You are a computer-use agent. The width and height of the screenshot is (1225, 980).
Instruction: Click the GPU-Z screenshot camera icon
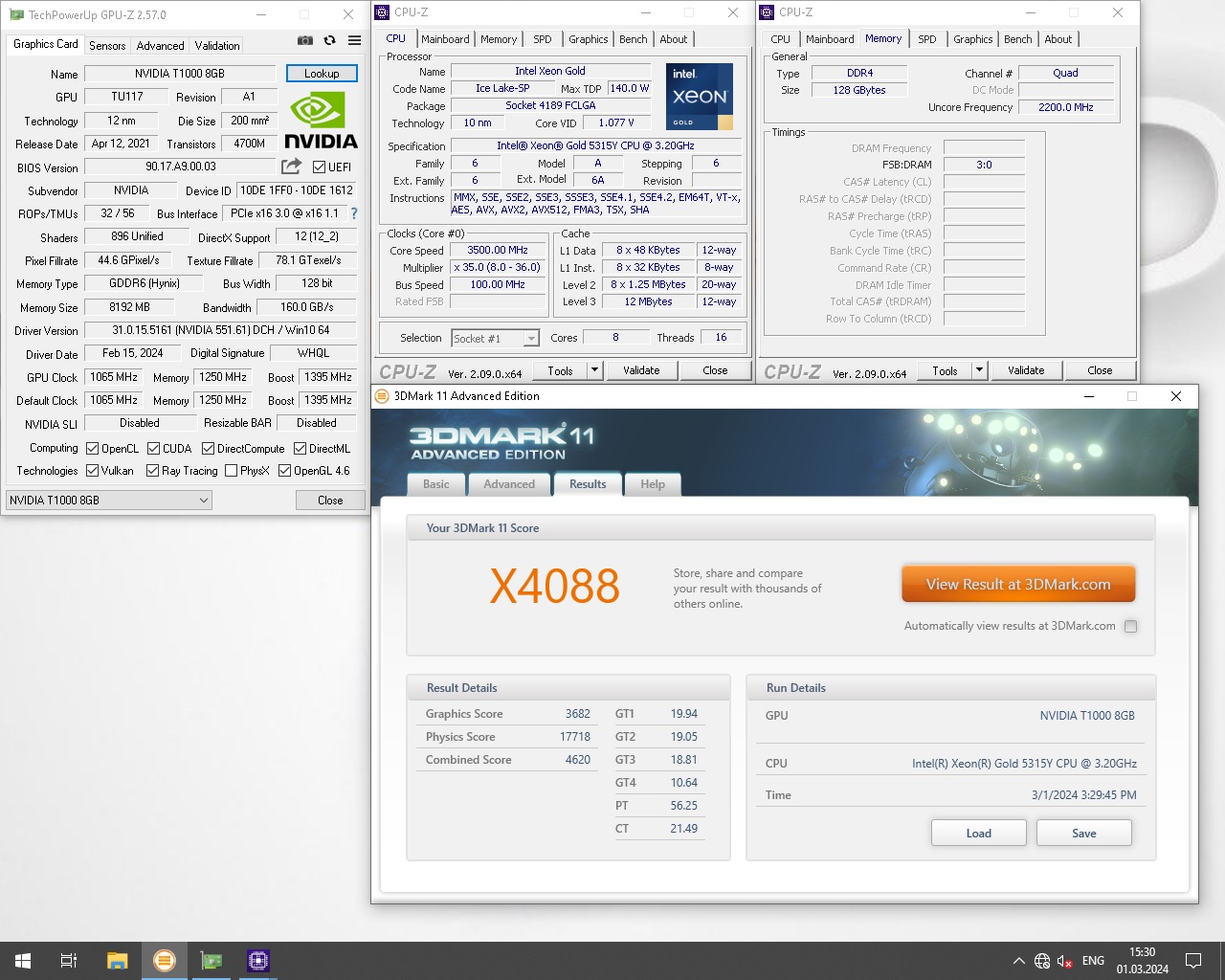305,40
